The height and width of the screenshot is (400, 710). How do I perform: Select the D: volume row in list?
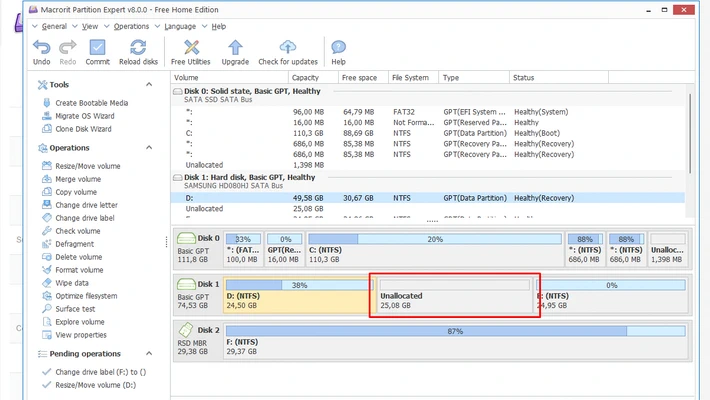pos(428,198)
